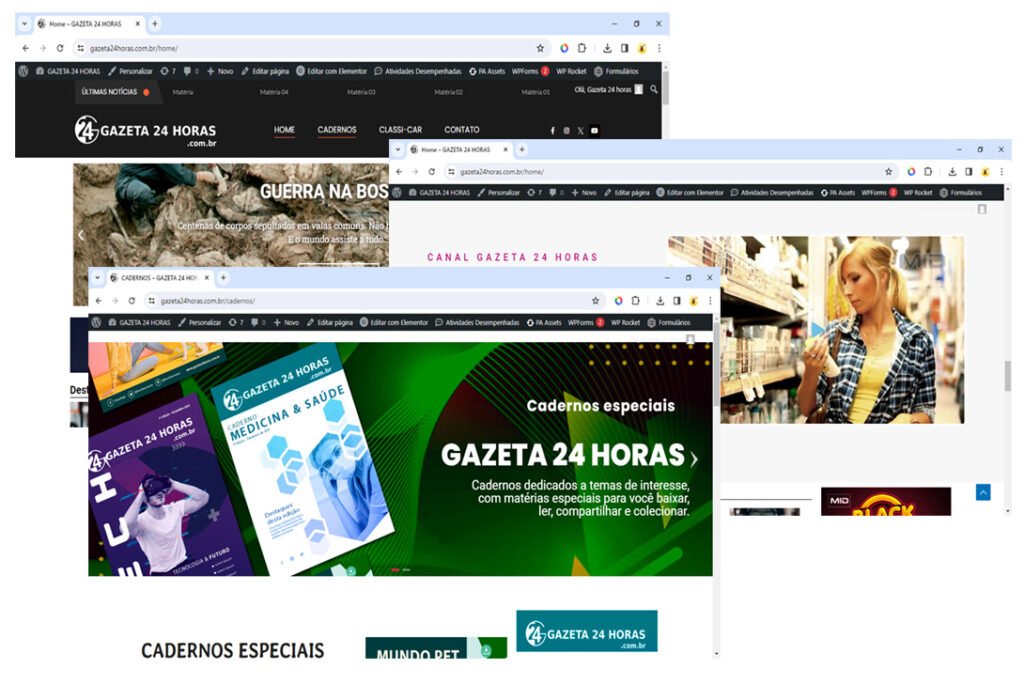Expand the Novo menu in the right Home window
Screen dimensions: 1024x684
pos(584,193)
